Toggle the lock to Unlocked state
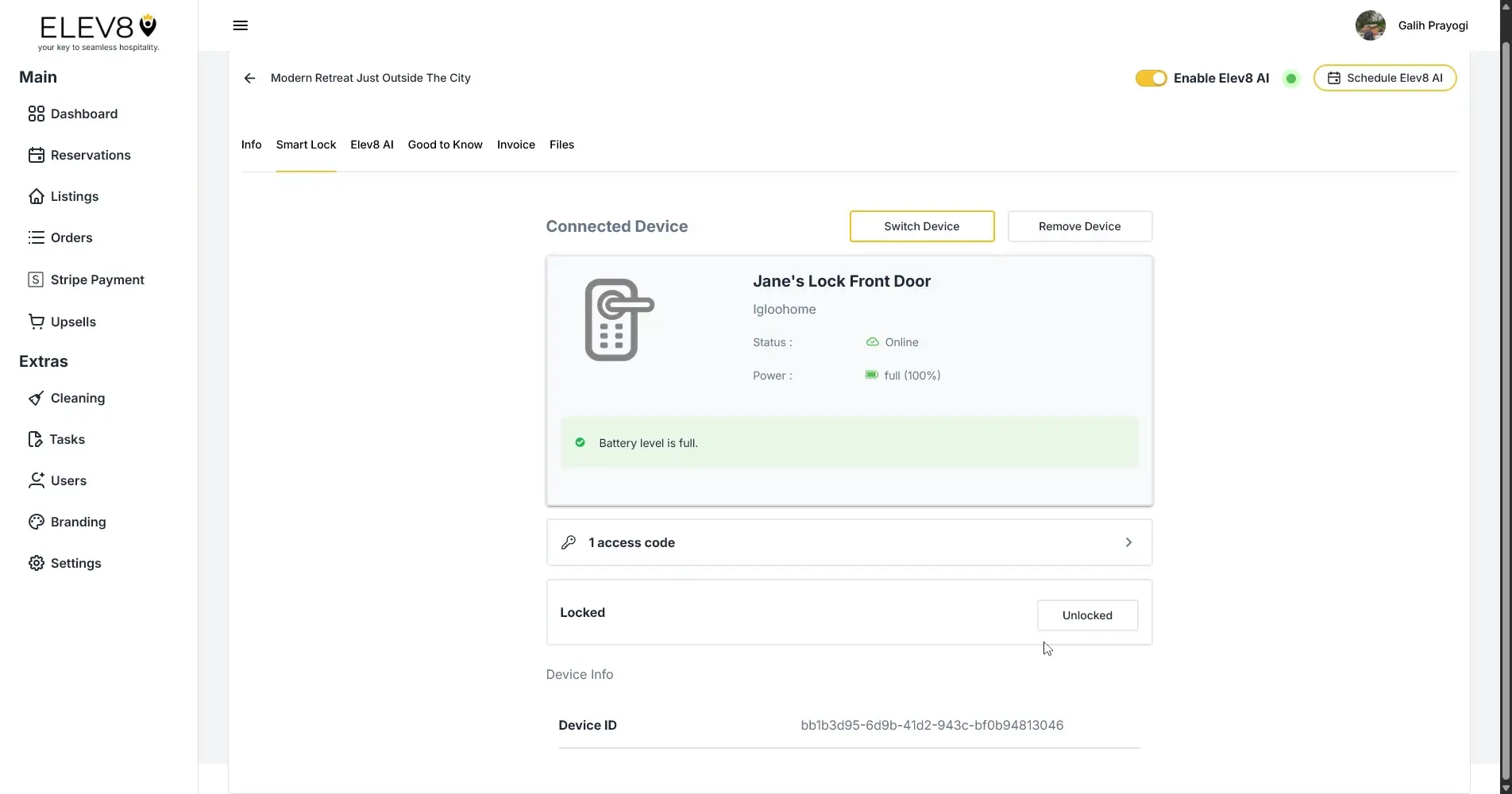The width and height of the screenshot is (1512, 794). 1087,615
